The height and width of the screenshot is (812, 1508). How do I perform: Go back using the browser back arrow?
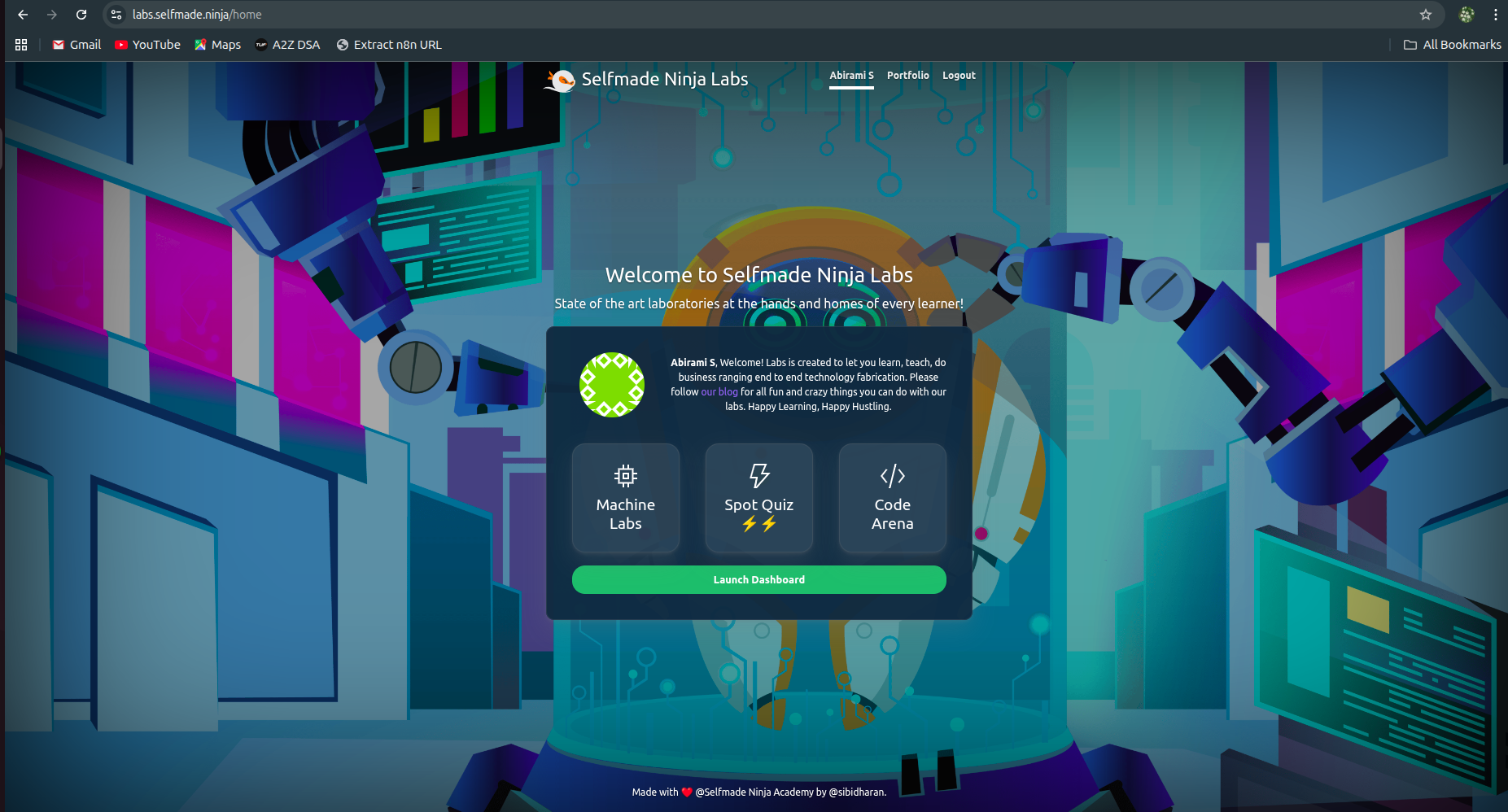[23, 15]
